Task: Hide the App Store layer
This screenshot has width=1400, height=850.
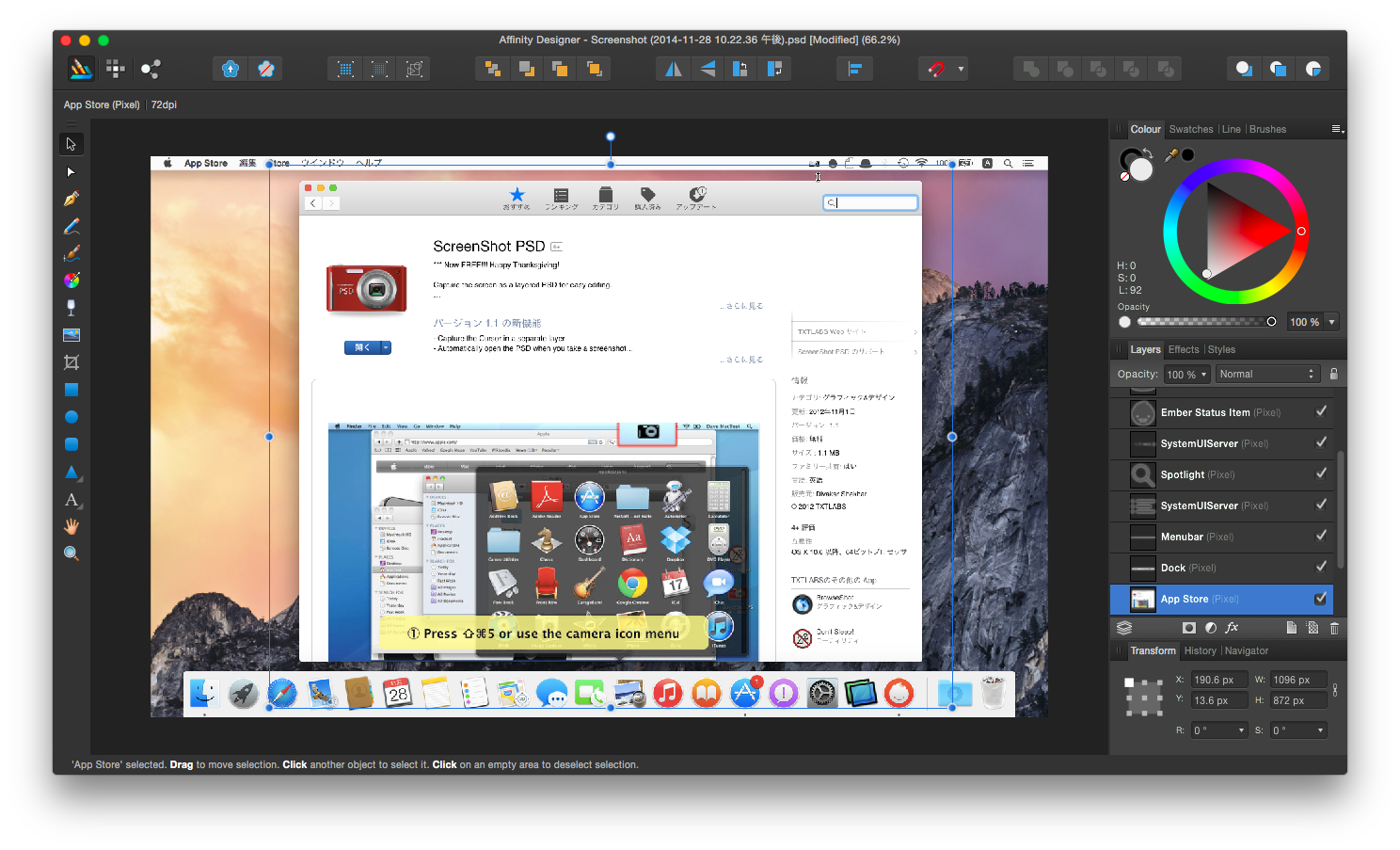Action: (x=1321, y=599)
